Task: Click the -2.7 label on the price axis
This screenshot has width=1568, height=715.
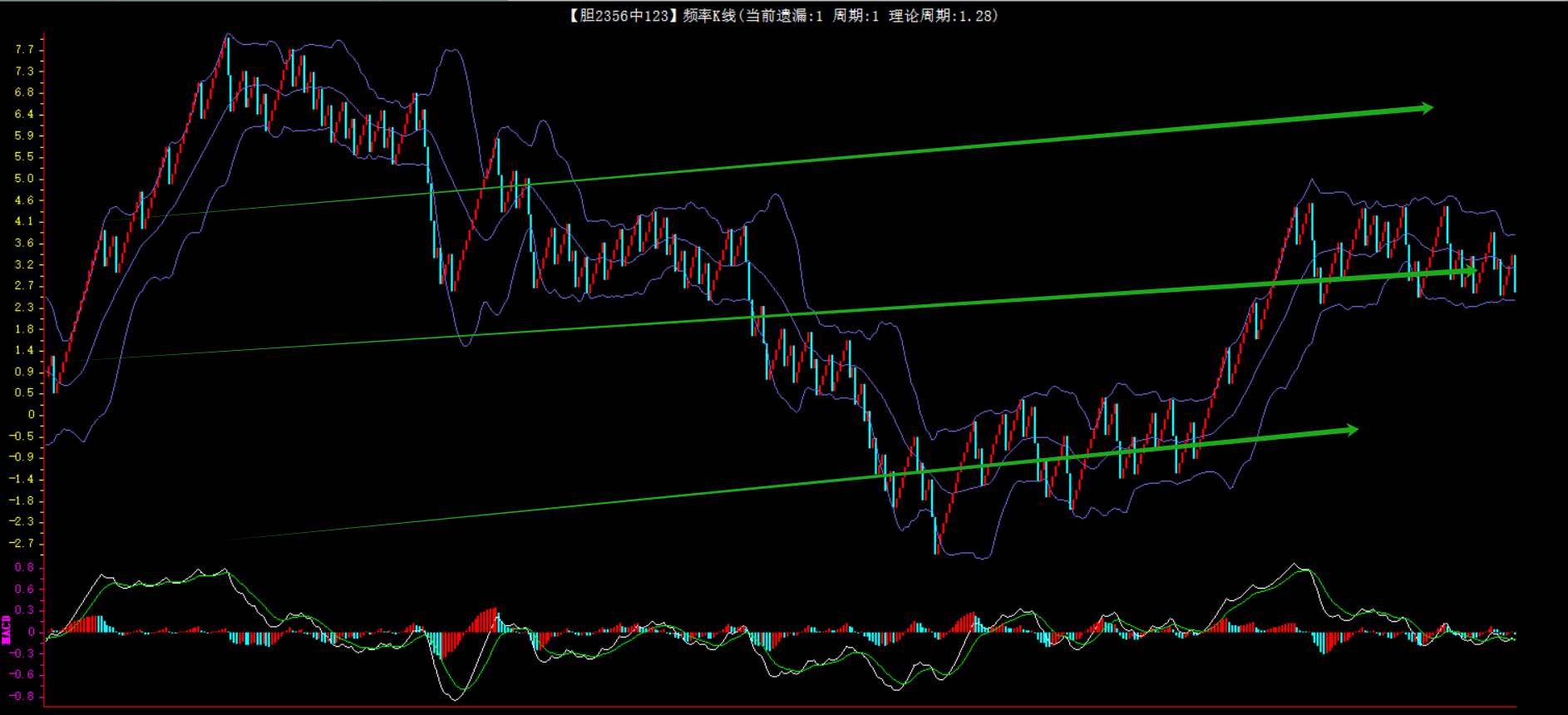Action: tap(22, 544)
